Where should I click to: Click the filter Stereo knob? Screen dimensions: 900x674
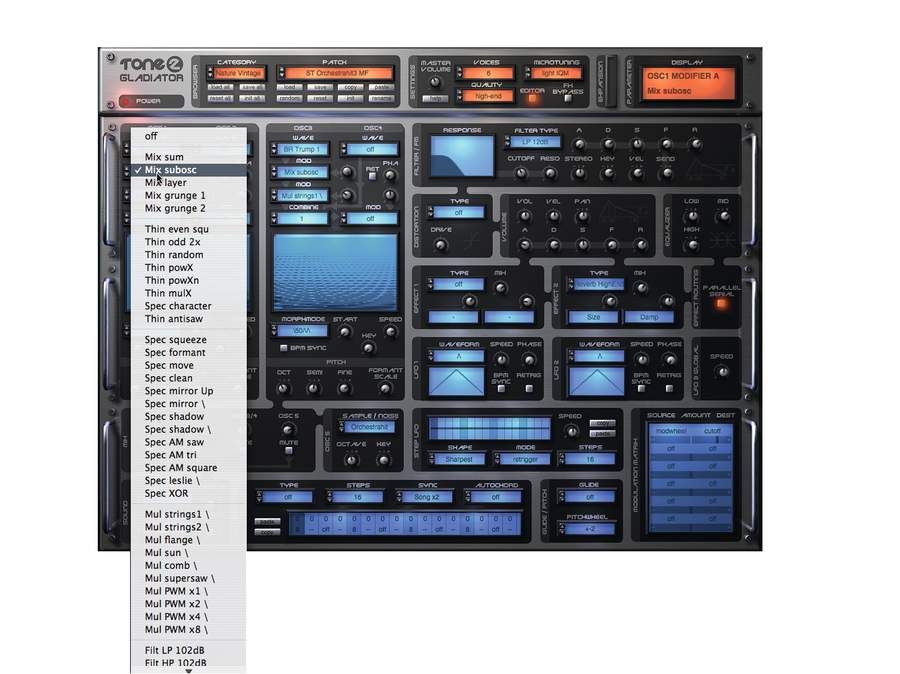579,173
